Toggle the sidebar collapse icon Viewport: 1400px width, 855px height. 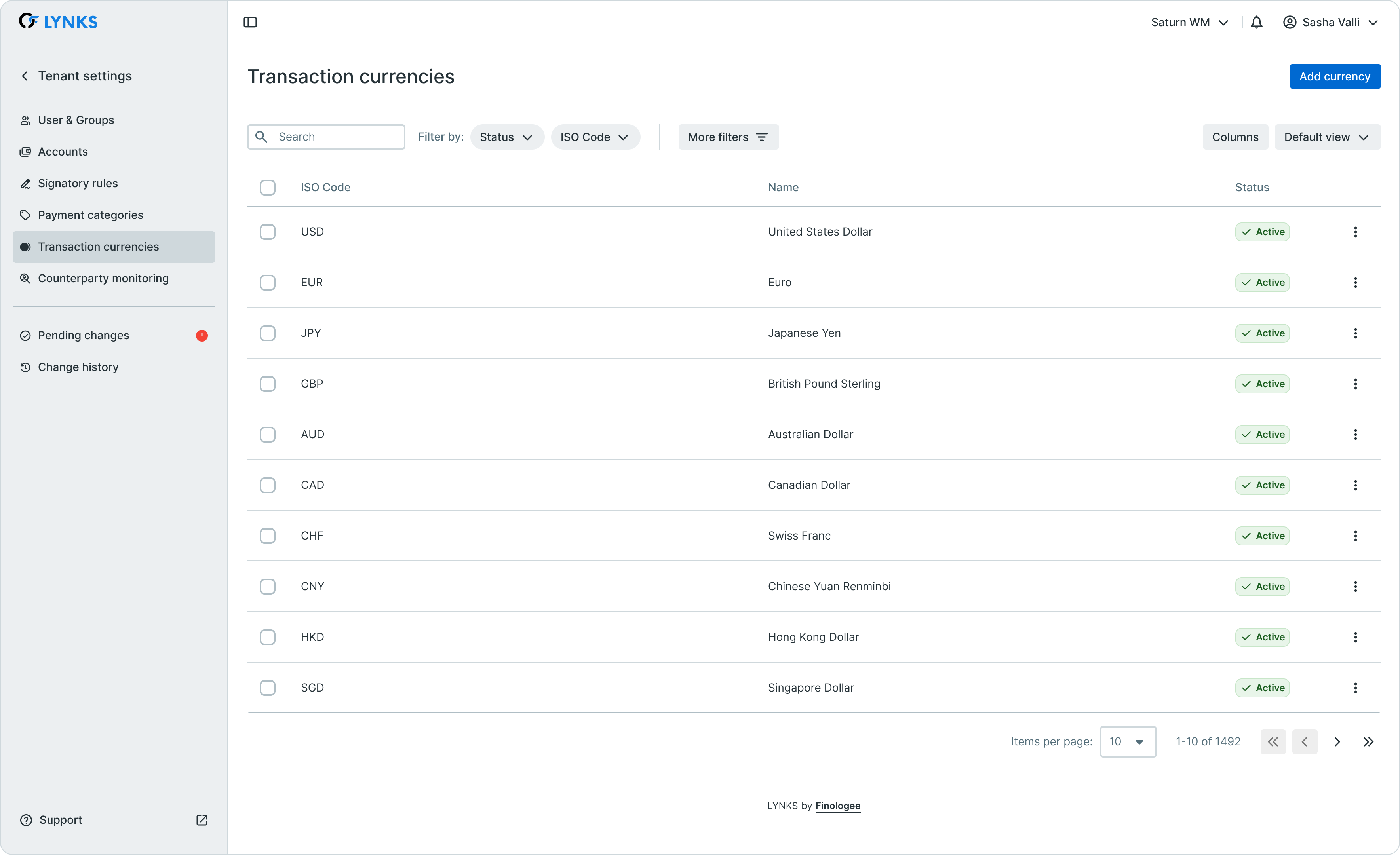click(x=250, y=22)
